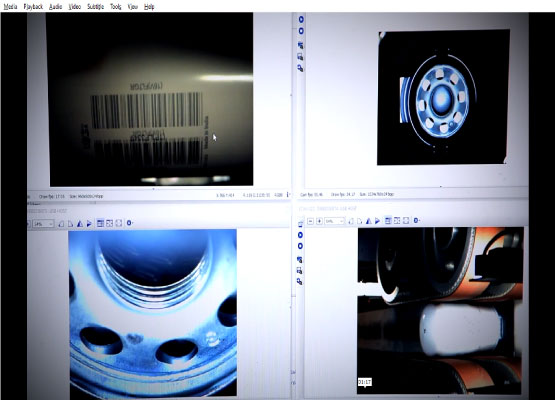Click the barcode camera image
555x400 pixels.
(150, 99)
